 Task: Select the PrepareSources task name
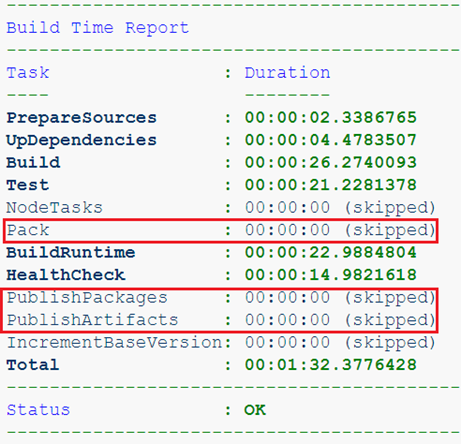coord(82,118)
